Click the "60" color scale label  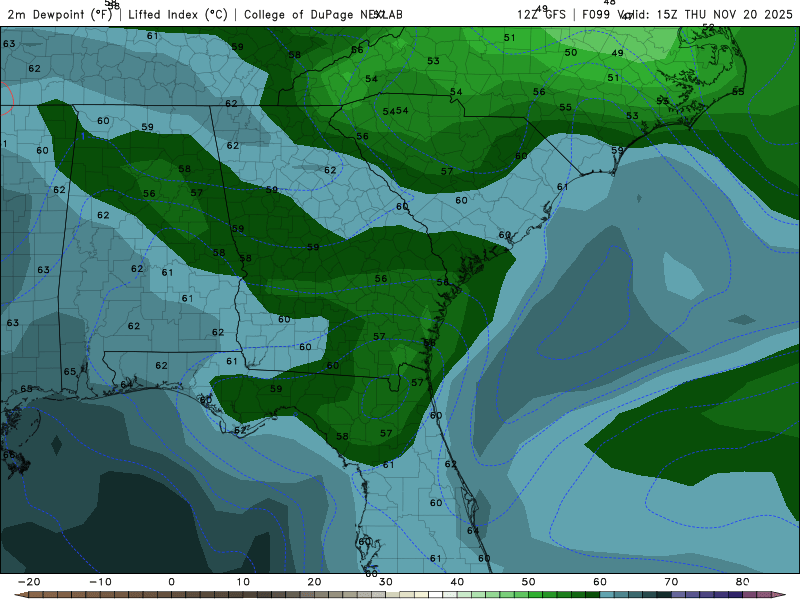point(600,582)
